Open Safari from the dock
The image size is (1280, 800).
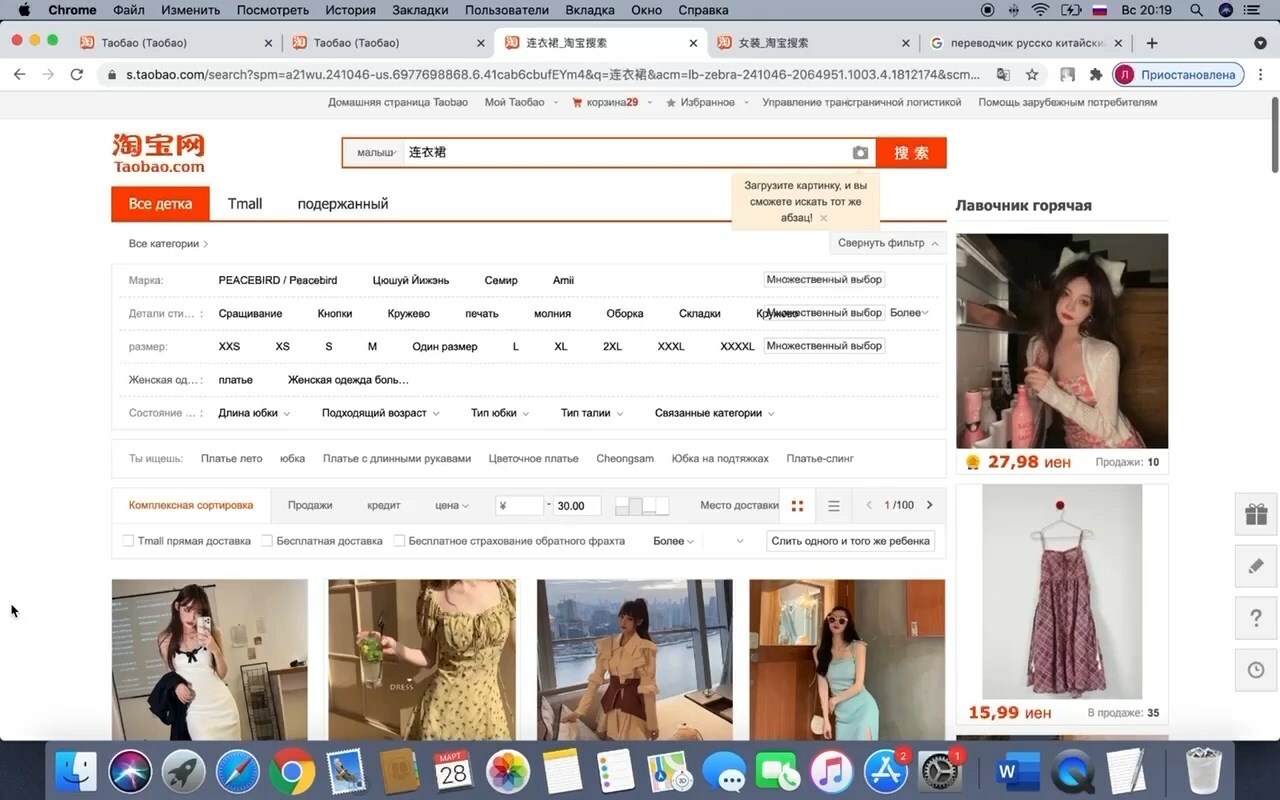click(x=238, y=772)
